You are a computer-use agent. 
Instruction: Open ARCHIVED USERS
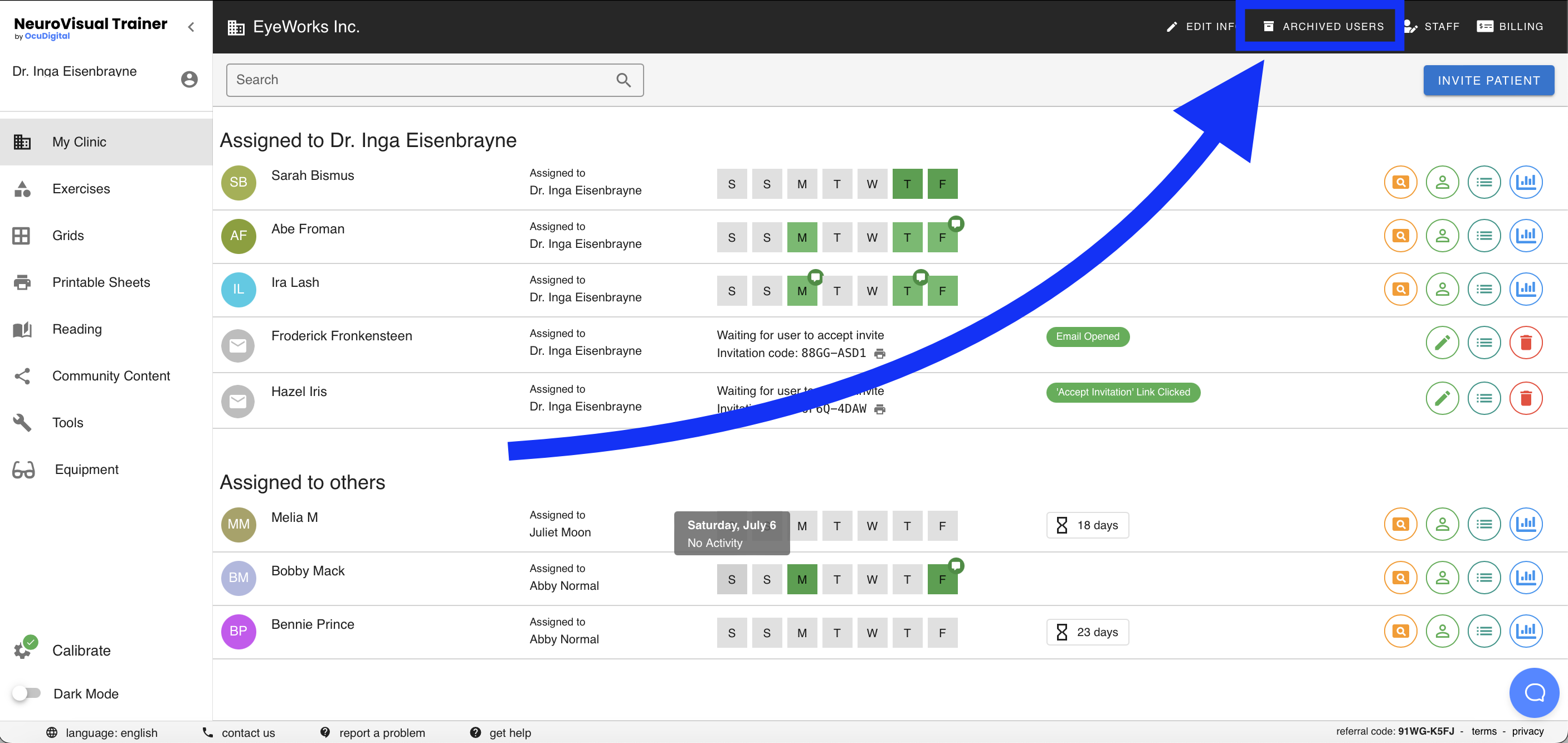pos(1323,27)
